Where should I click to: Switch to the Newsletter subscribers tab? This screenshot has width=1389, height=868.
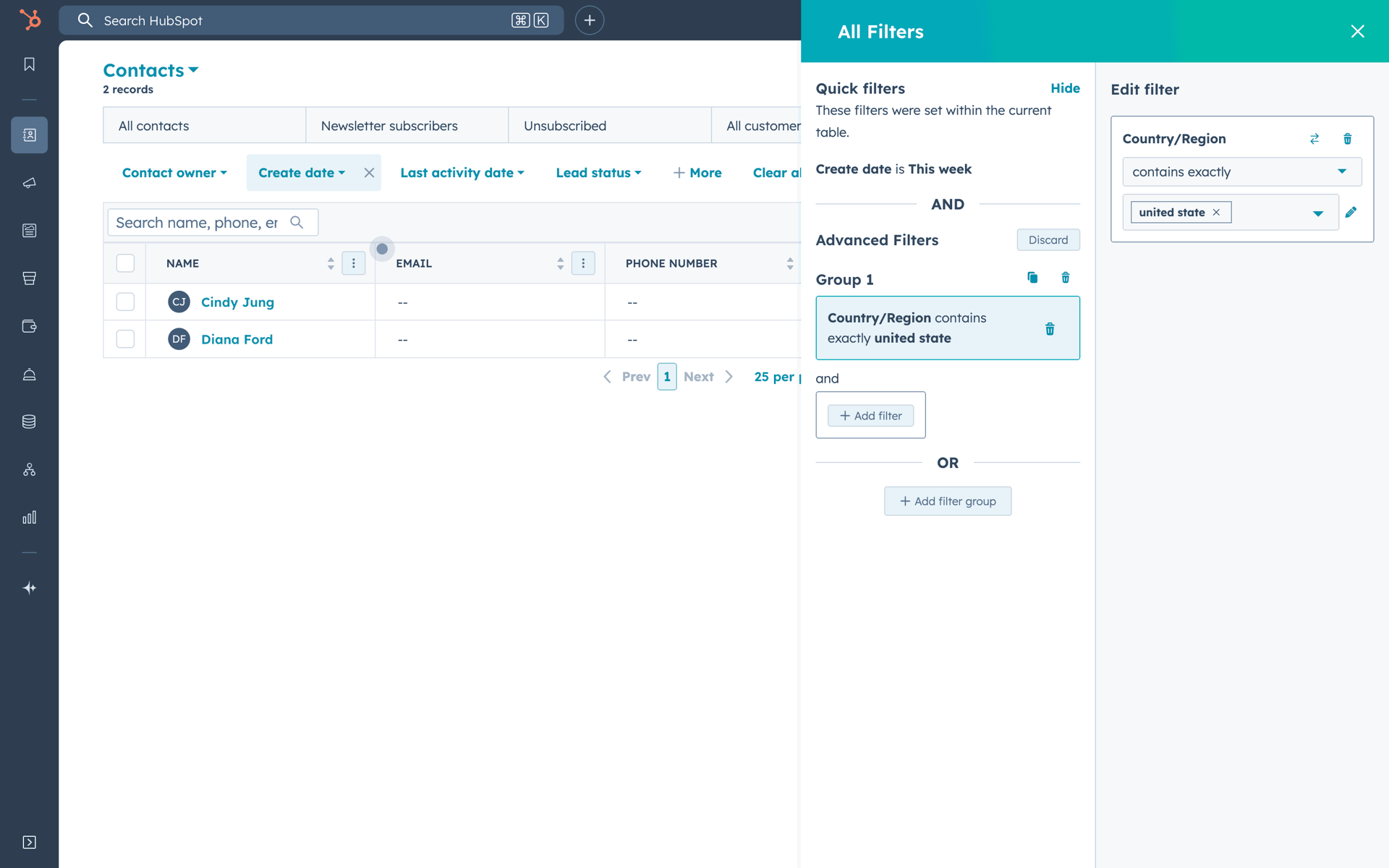(407, 125)
